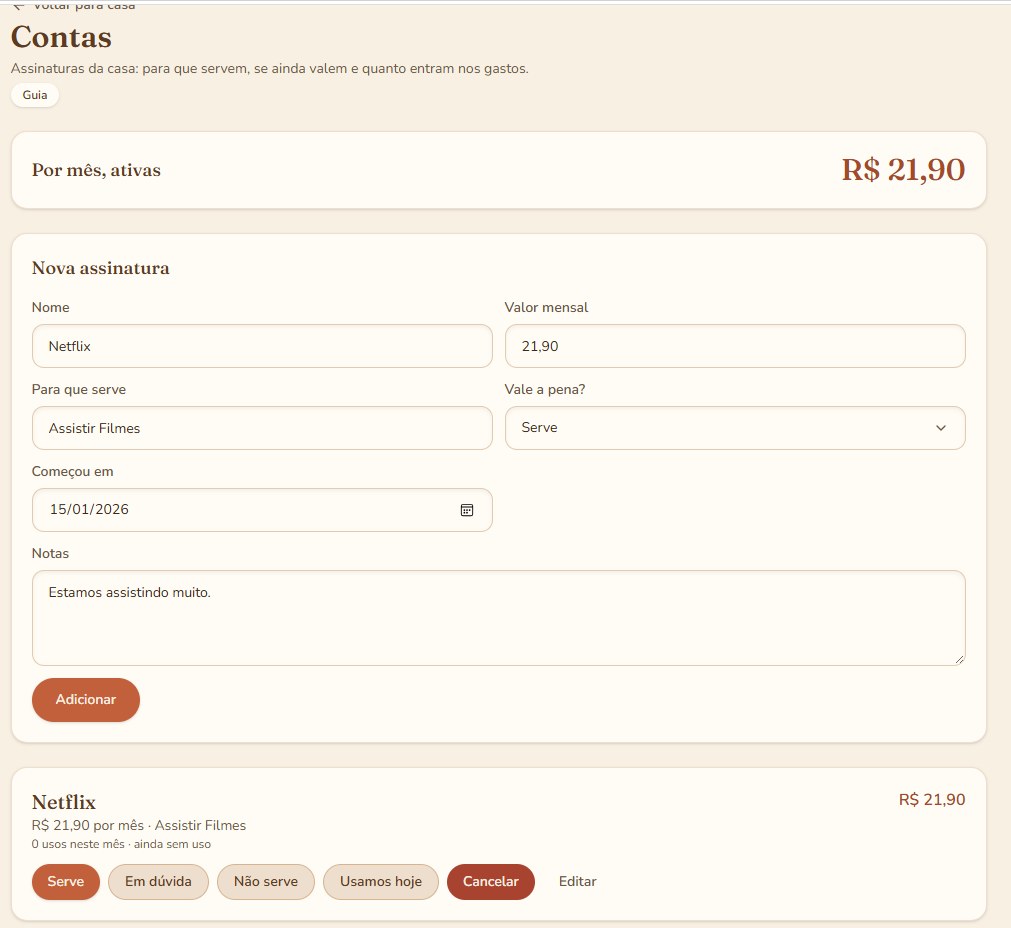Focus the Notas text area
The height and width of the screenshot is (928, 1011).
point(498,618)
